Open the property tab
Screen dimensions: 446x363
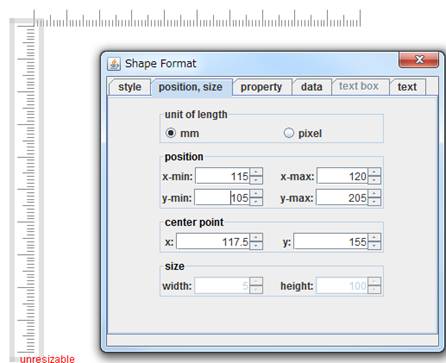tap(261, 87)
